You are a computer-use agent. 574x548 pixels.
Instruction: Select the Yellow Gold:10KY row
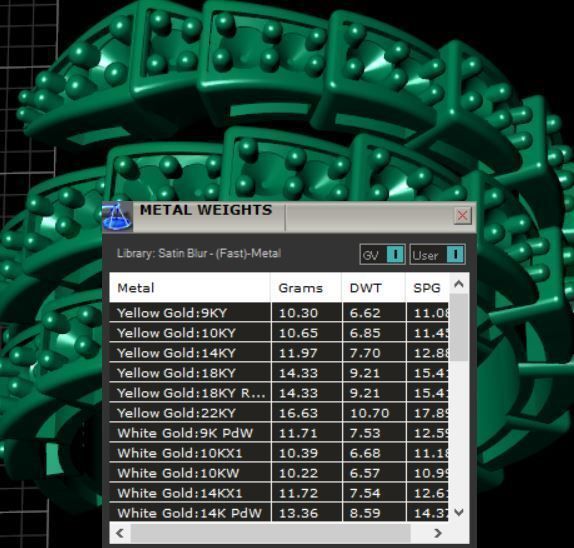279,333
